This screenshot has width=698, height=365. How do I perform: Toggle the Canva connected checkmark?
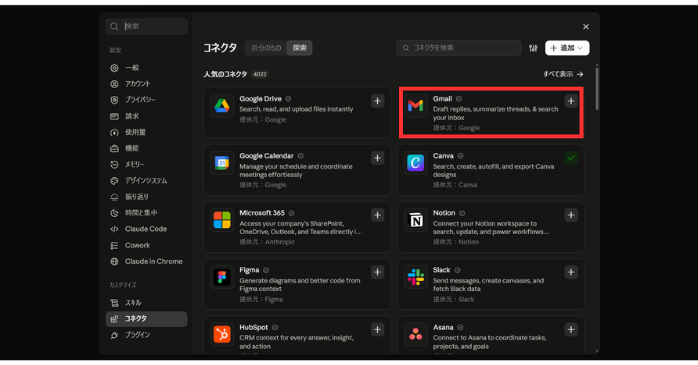(x=571, y=158)
